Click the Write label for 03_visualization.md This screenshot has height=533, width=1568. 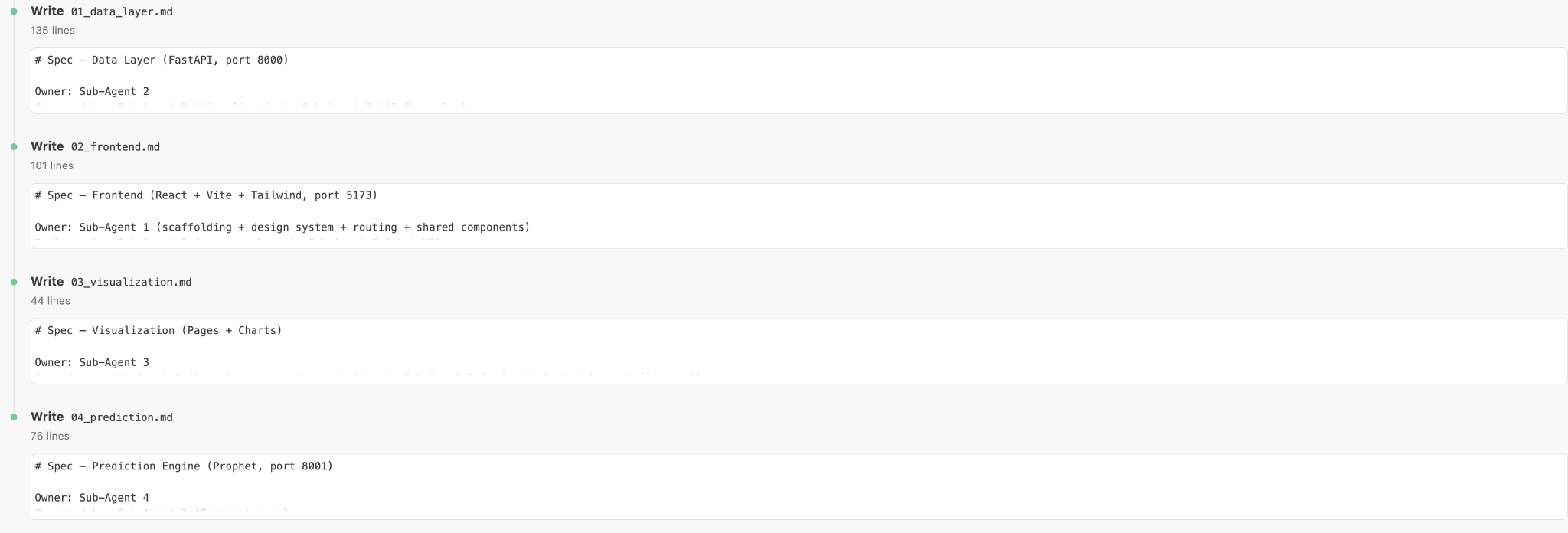point(47,282)
